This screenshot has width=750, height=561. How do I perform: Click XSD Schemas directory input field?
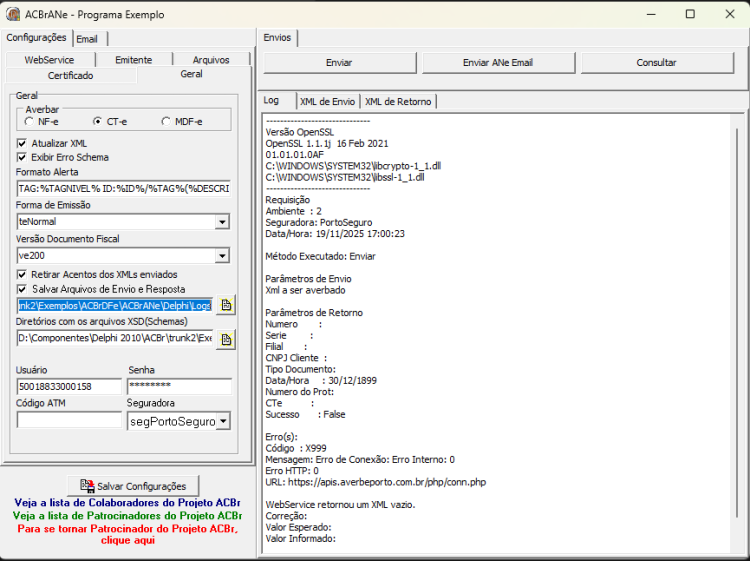point(115,339)
